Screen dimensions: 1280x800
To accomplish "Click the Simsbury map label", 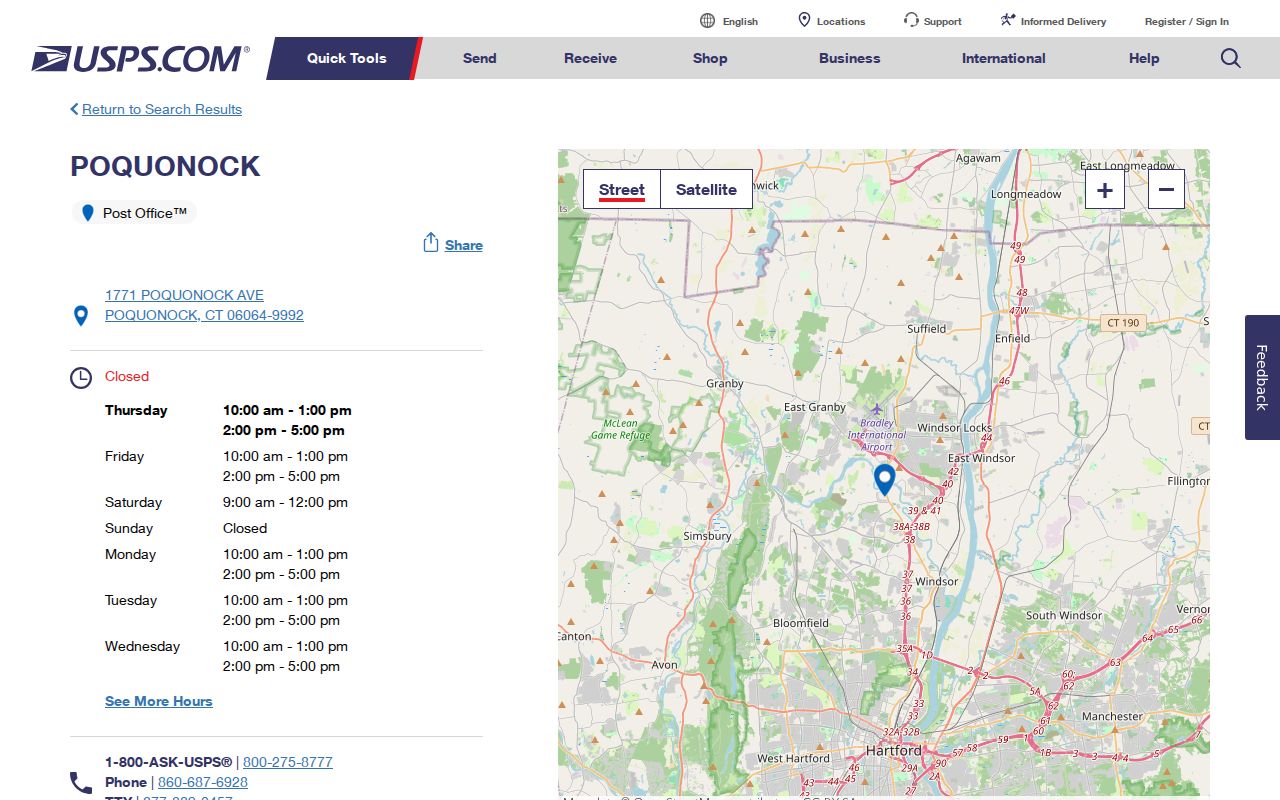I will (707, 536).
